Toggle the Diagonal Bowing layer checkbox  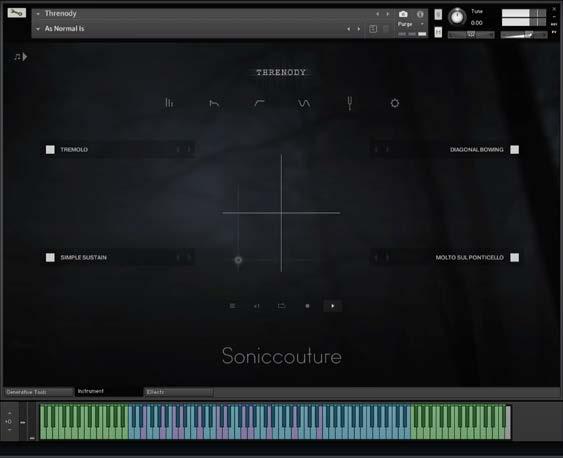click(x=515, y=149)
